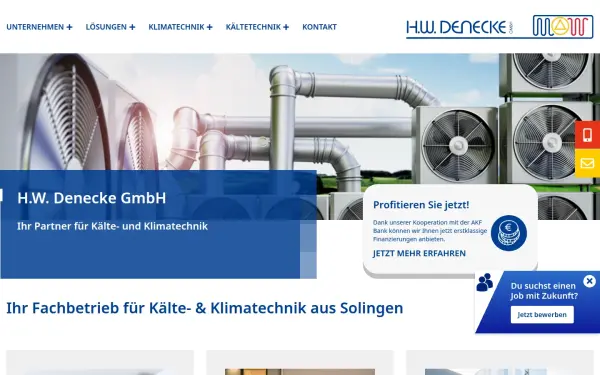Click Ihr Partner für Kälte- und Klimatechnik text

[x=112, y=226]
